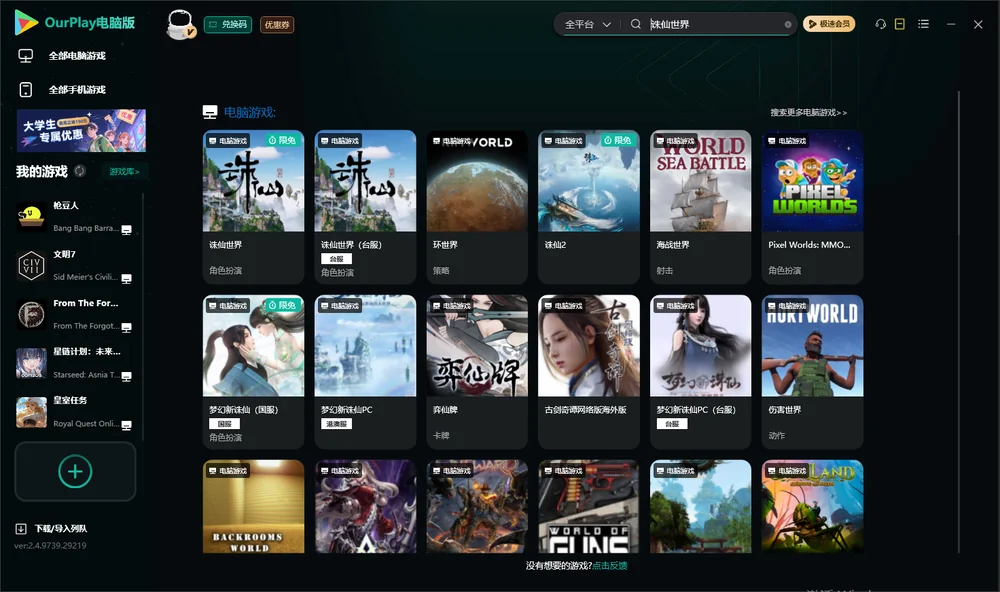Open the 诛仙2 game card
The height and width of the screenshot is (592, 1000).
[x=589, y=207]
